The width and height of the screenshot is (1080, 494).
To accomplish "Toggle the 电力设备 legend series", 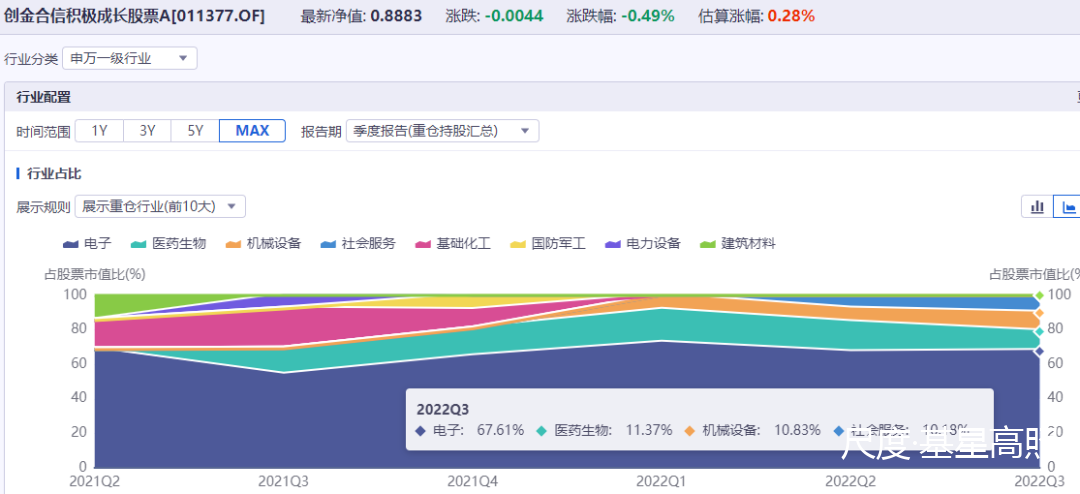I will [x=643, y=243].
